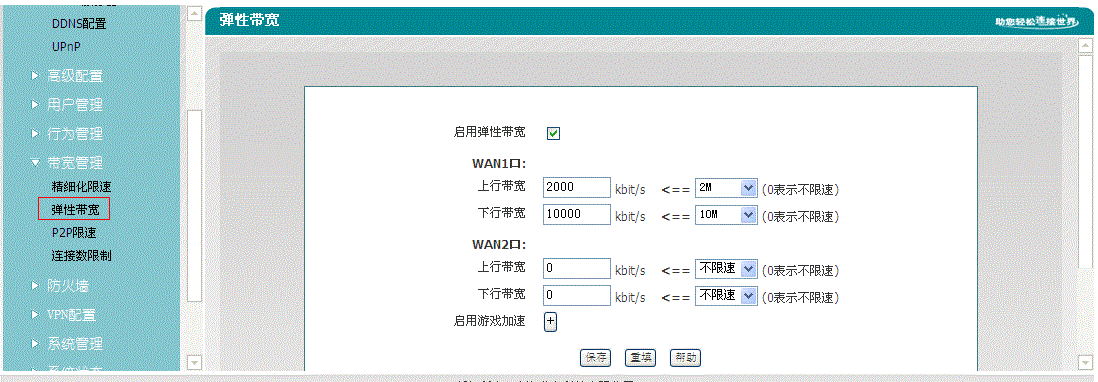Expand the 行为管理 menu
This screenshot has width=1098, height=382.
point(75,134)
